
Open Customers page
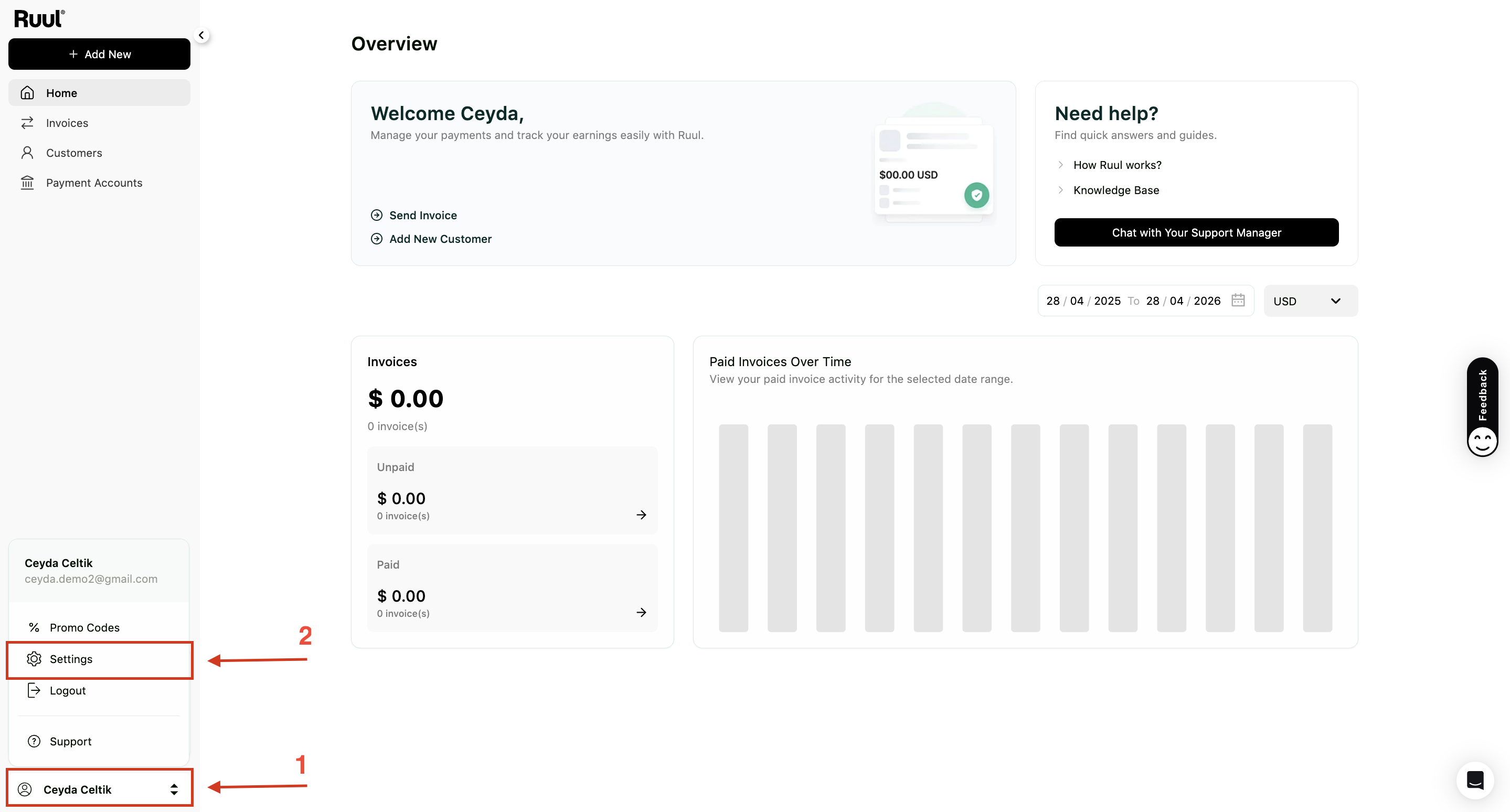point(99,152)
